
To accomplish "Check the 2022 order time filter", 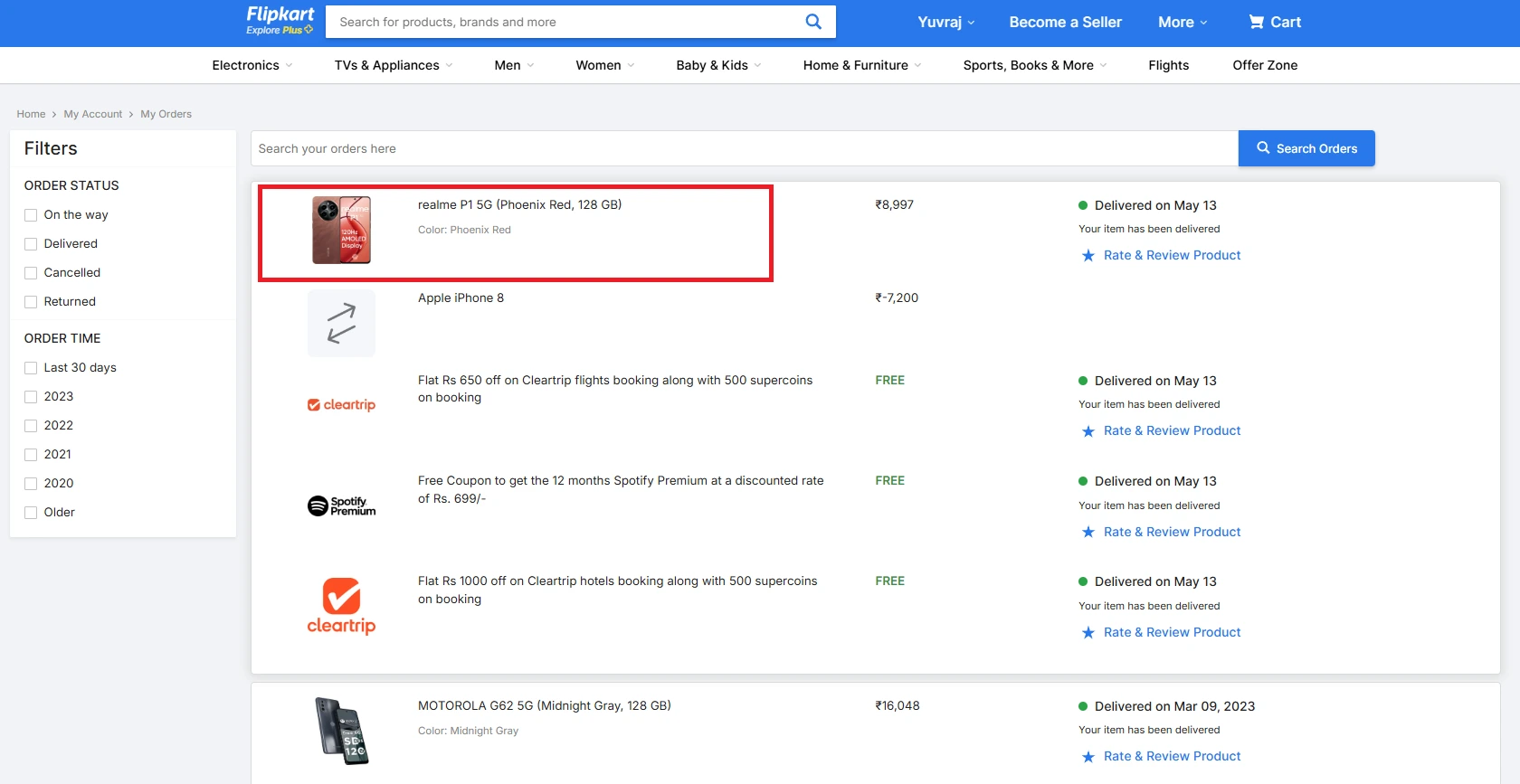I will (31, 426).
